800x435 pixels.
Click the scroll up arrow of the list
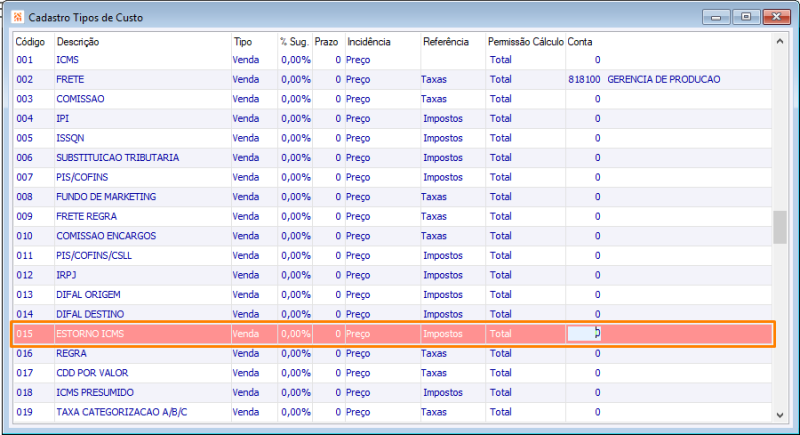coord(780,41)
